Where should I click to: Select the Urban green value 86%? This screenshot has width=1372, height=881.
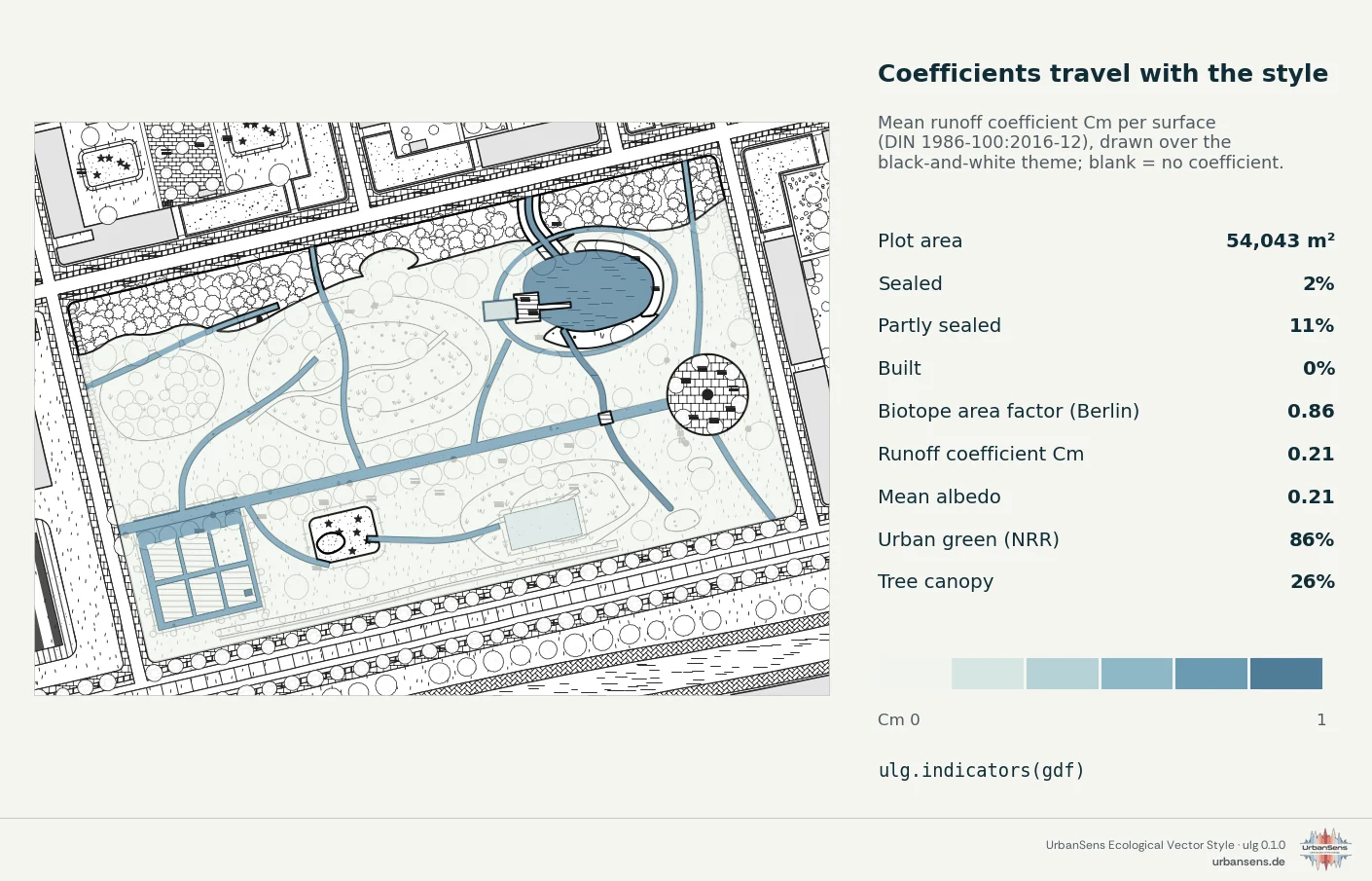tap(1312, 540)
